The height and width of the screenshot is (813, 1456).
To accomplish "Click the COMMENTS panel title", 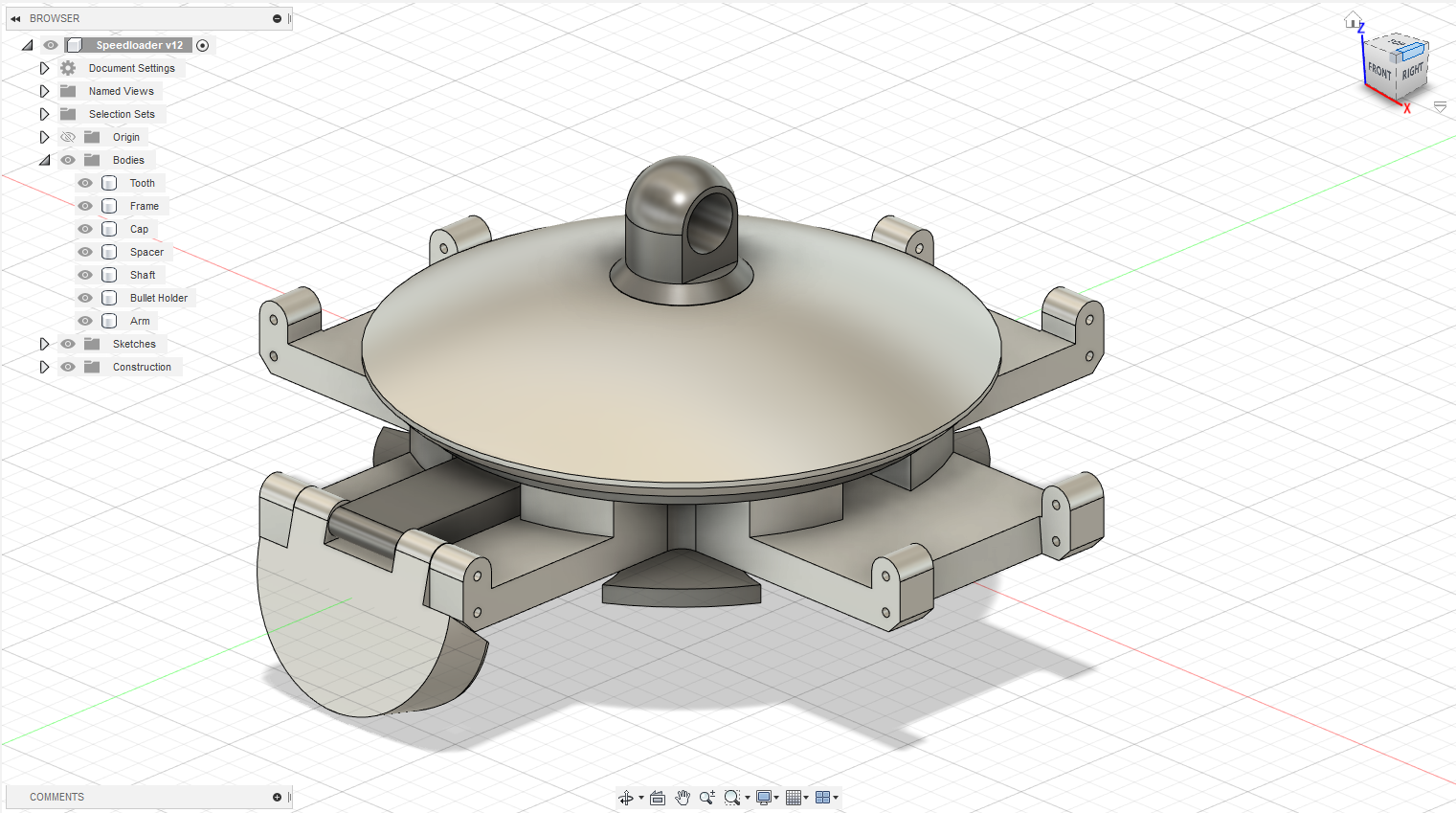I will (x=56, y=797).
